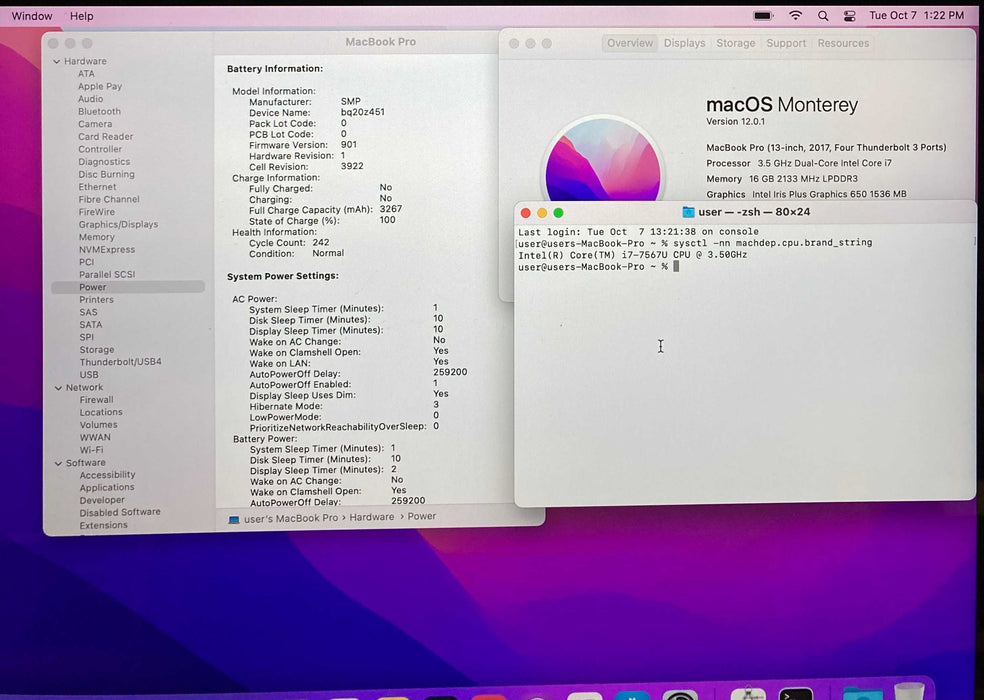Collapse the Network section in sidebar
The height and width of the screenshot is (700, 984).
click(x=57, y=388)
